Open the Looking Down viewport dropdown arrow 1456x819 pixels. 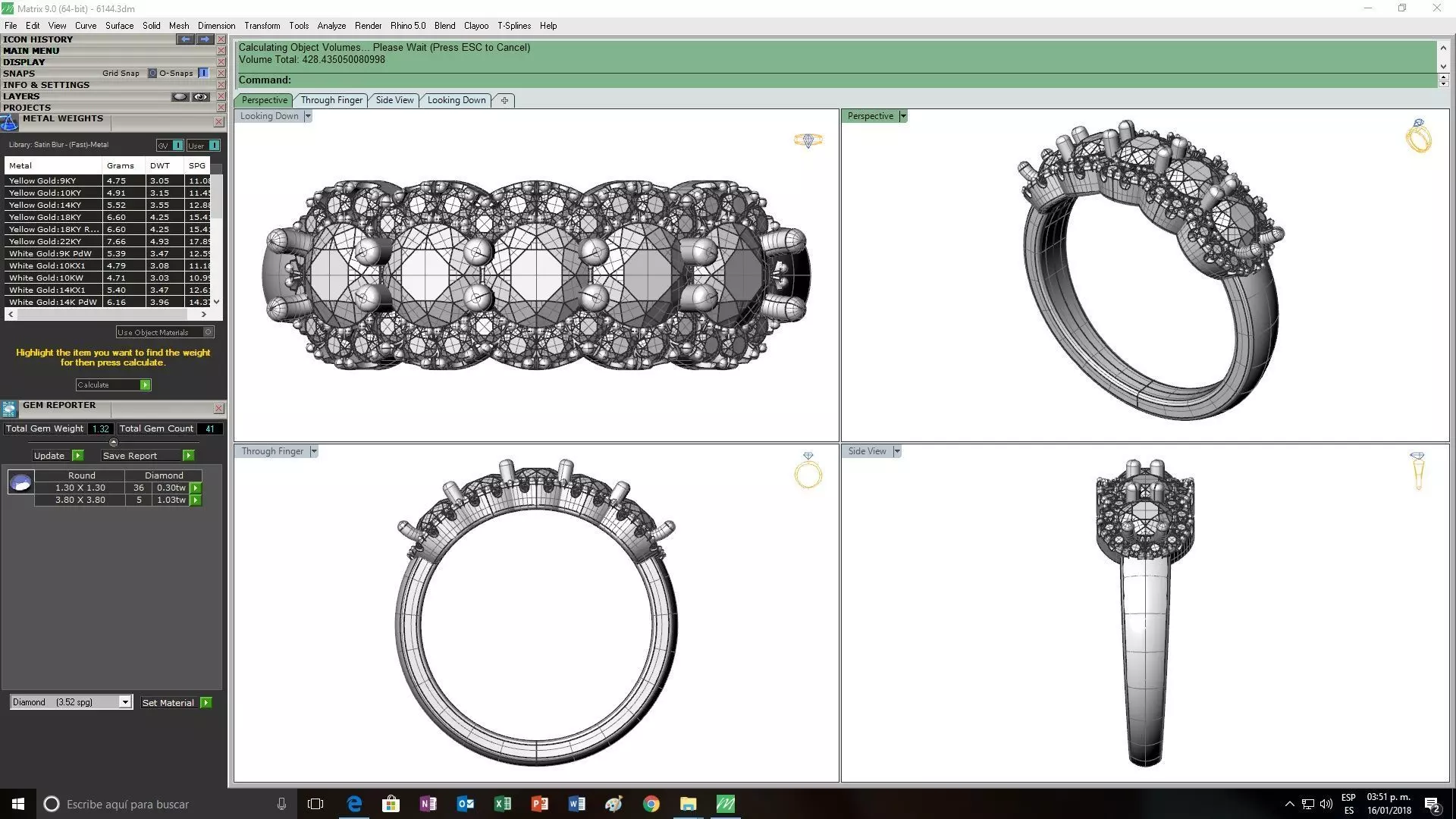point(308,116)
